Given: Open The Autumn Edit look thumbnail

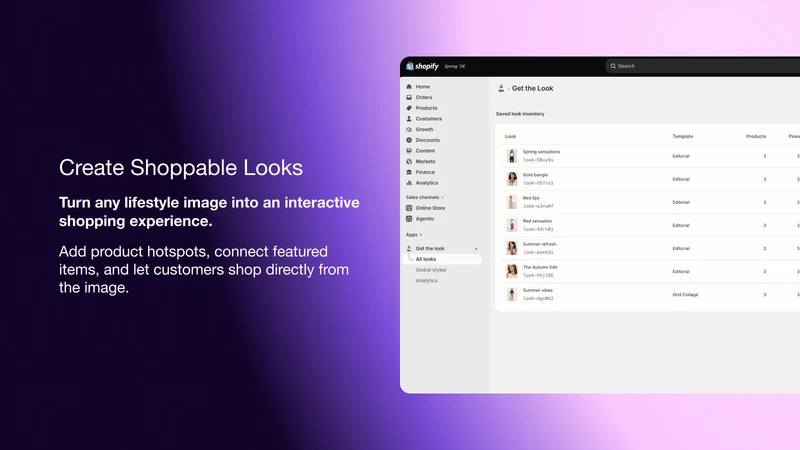Looking at the screenshot, I should (x=511, y=271).
